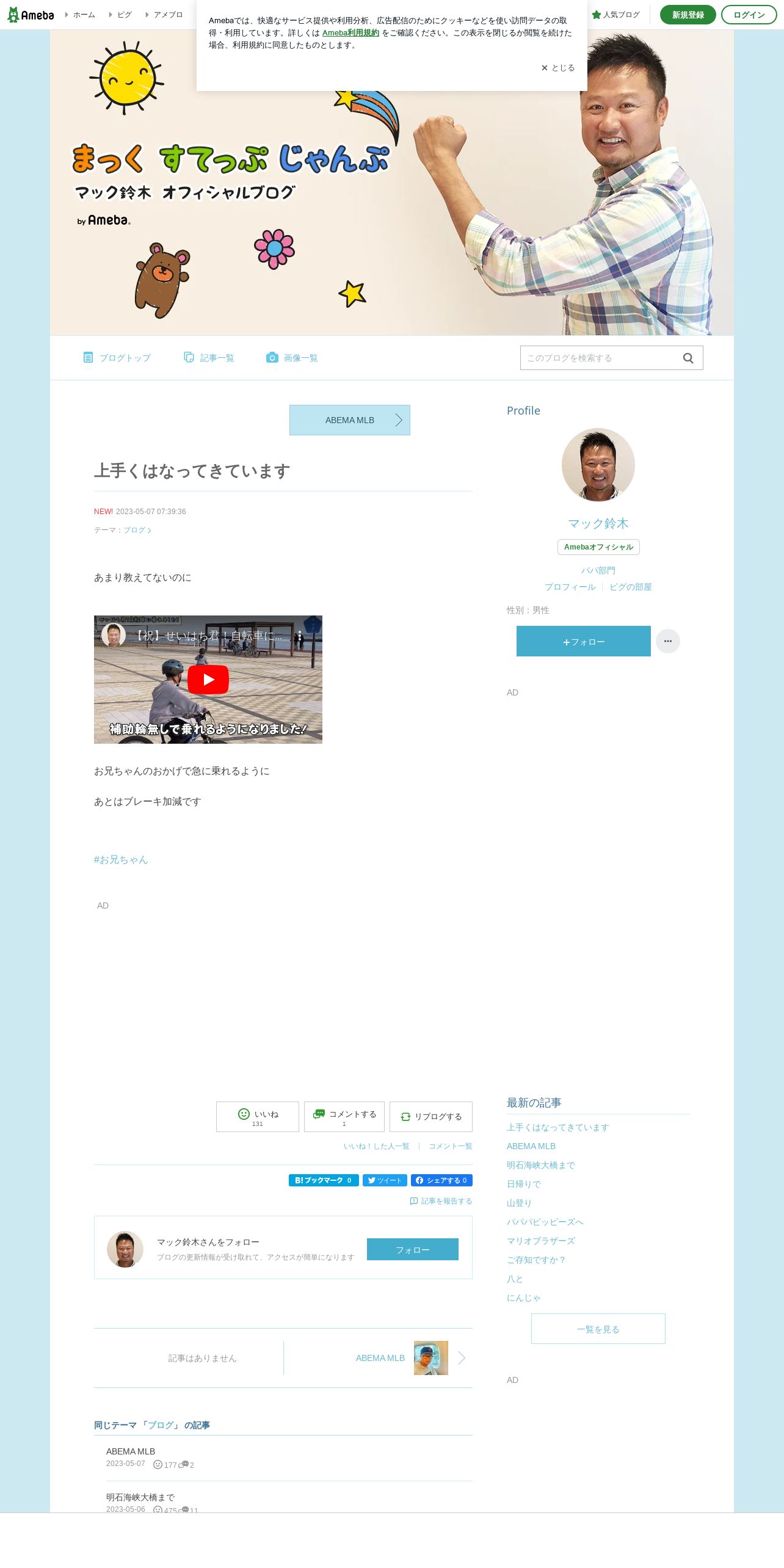Open the マック鈴木 profile name link
The image size is (784, 1568).
pos(598,523)
